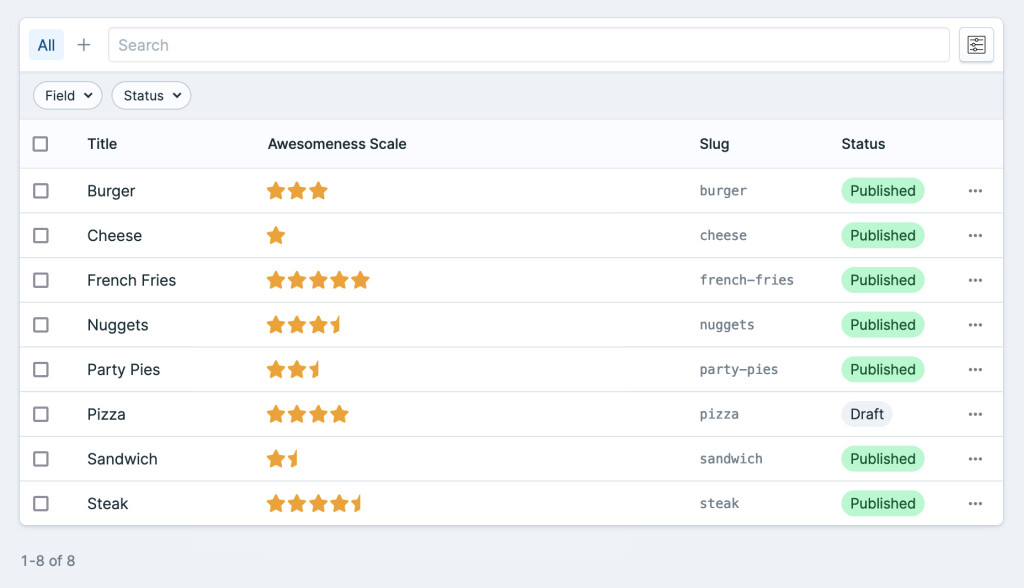This screenshot has height=588, width=1024.
Task: Click the Draft status badge for Pizza
Action: [866, 414]
